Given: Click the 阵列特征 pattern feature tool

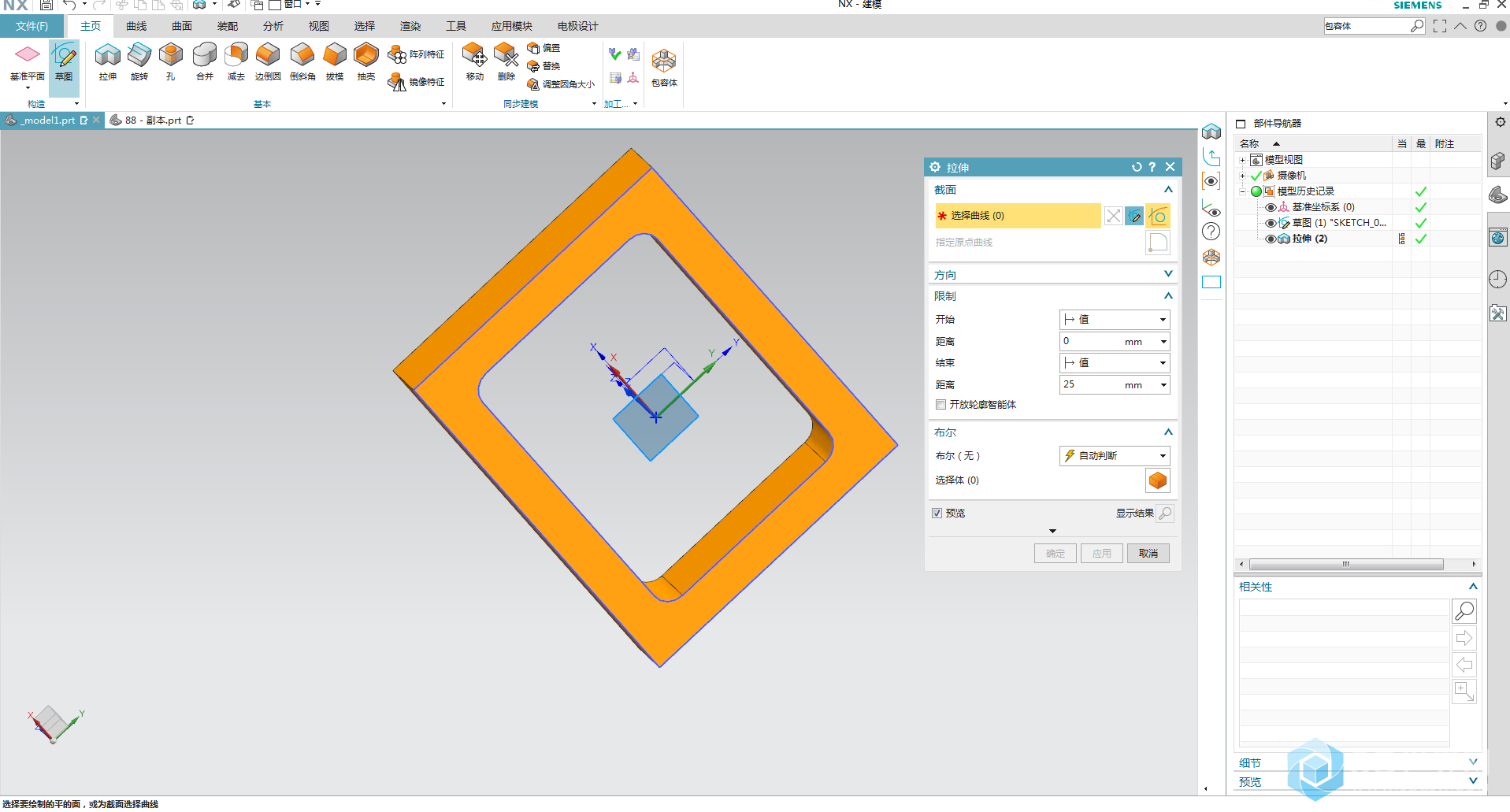Looking at the screenshot, I should click(x=417, y=54).
